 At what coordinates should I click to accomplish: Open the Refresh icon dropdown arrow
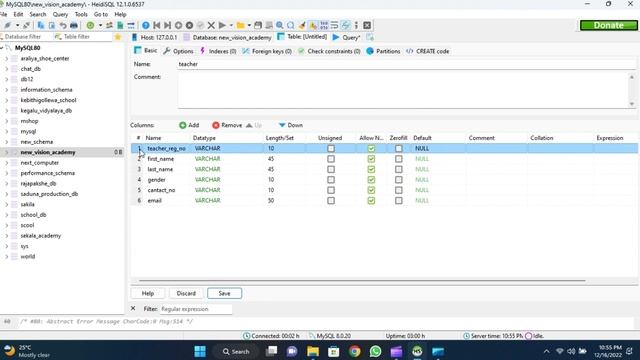(100, 25)
